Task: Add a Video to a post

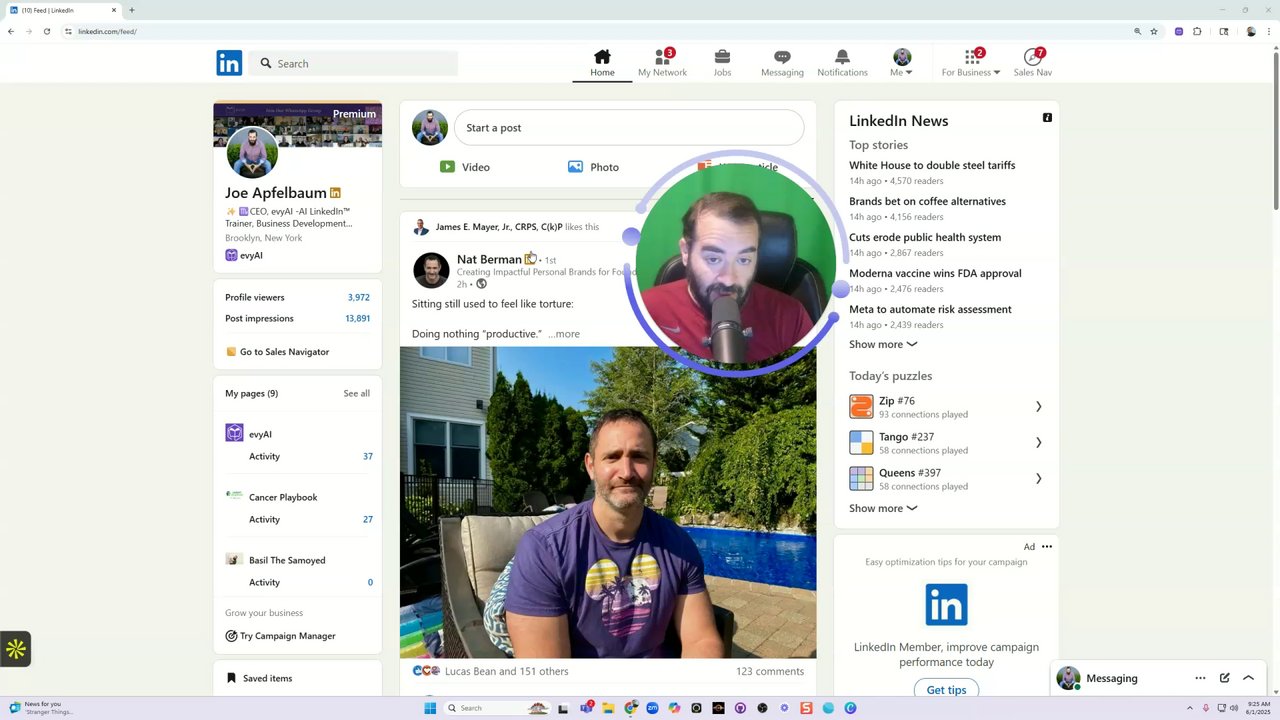Action: click(x=465, y=167)
